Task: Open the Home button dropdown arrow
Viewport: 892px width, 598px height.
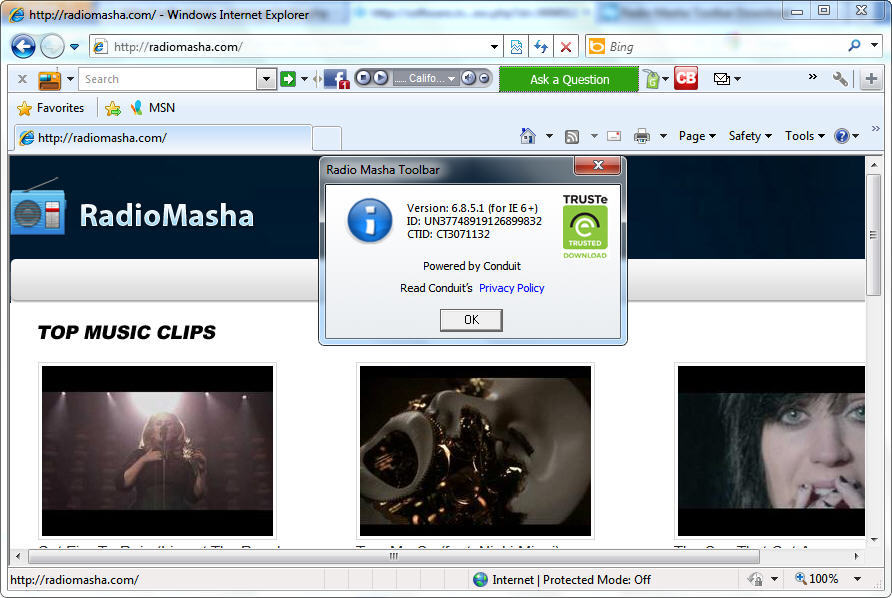Action: click(x=549, y=136)
